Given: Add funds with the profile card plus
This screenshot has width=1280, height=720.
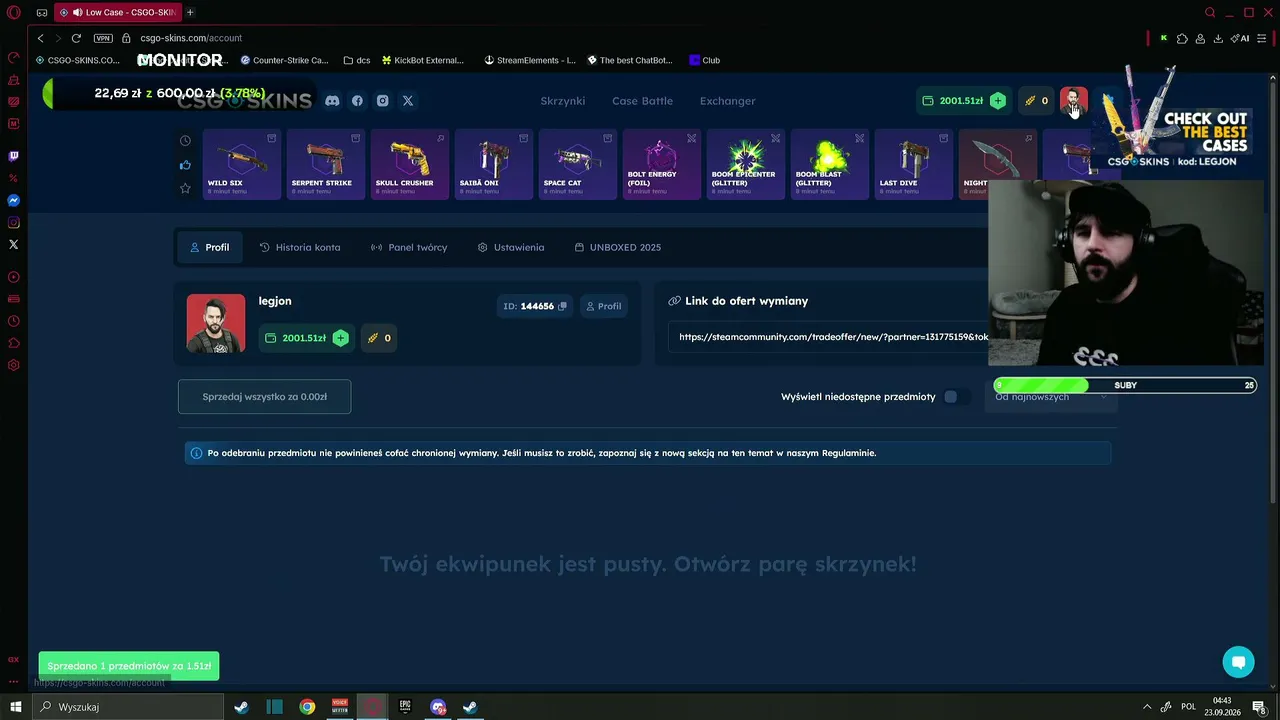Looking at the screenshot, I should (340, 338).
